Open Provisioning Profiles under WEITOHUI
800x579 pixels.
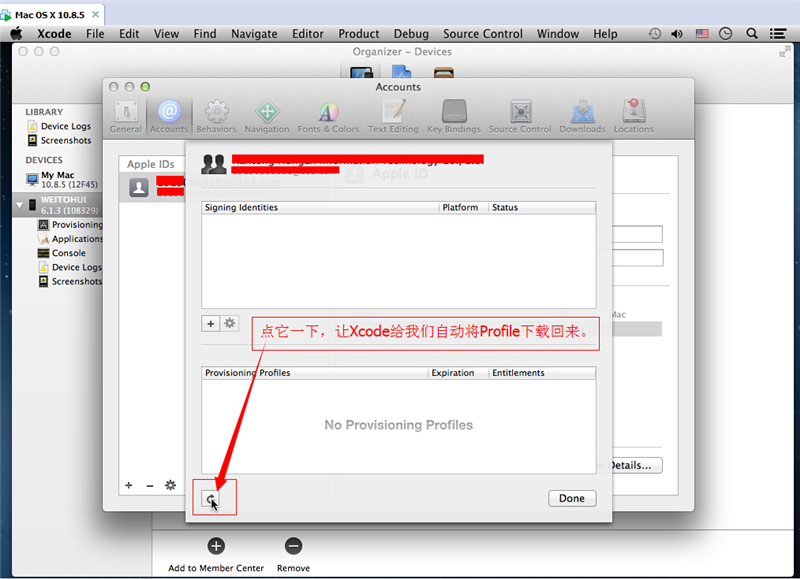[x=70, y=224]
